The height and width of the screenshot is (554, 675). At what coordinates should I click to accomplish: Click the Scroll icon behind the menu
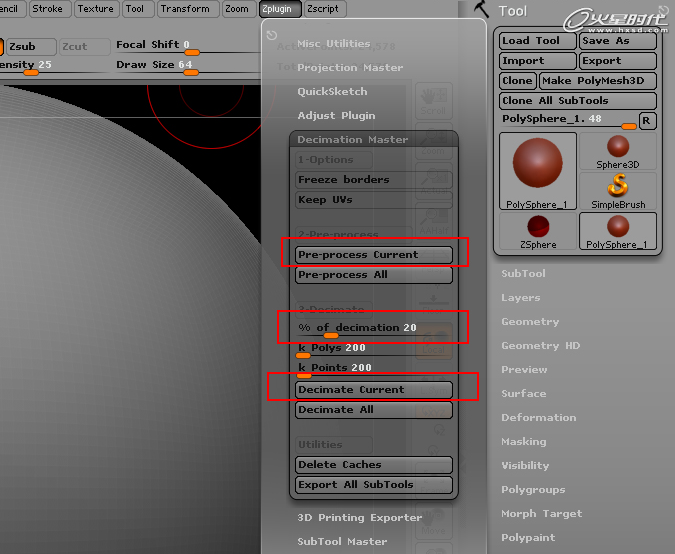pos(433,101)
